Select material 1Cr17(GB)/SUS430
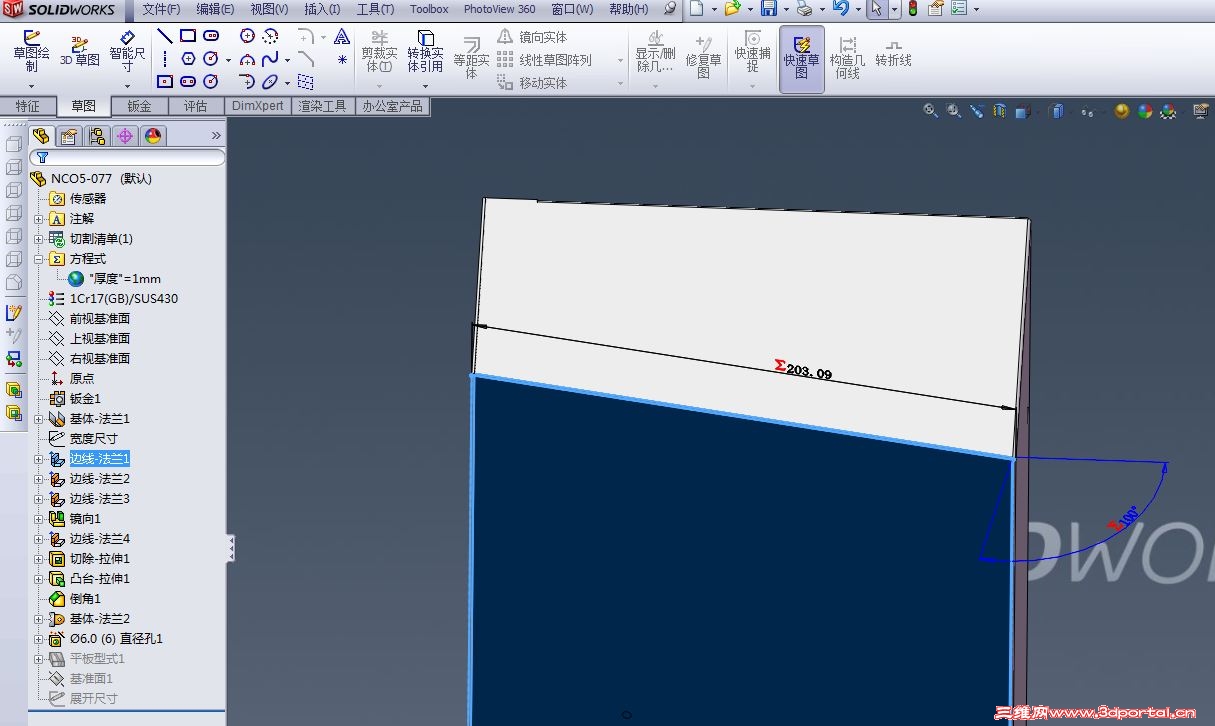Screen dimensions: 1215x726 pos(124,298)
